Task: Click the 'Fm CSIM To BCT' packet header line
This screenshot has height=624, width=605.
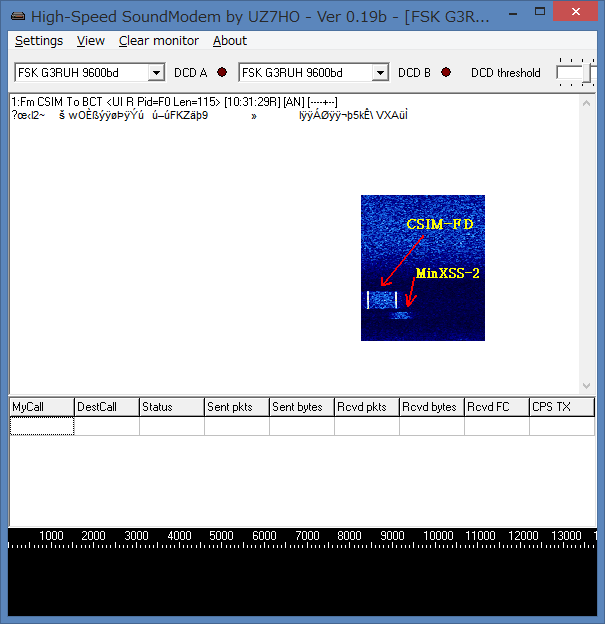Action: tap(174, 102)
